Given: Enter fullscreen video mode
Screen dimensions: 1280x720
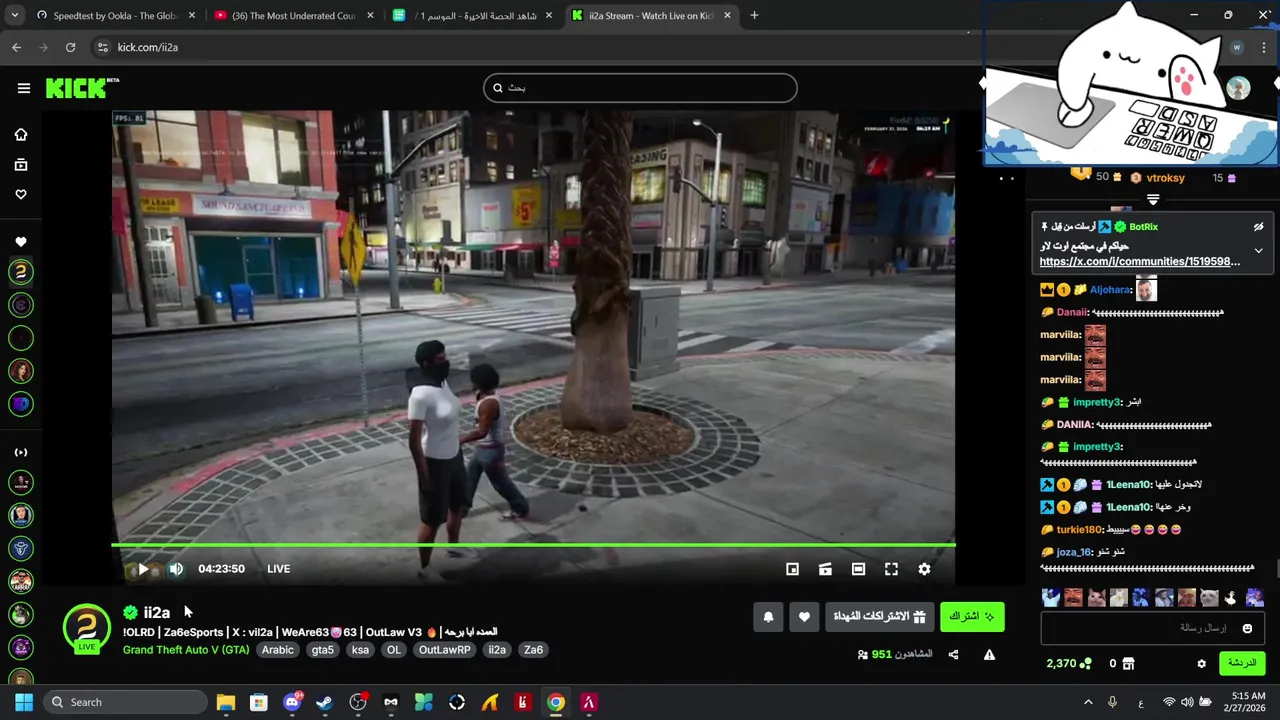Looking at the screenshot, I should (x=891, y=569).
